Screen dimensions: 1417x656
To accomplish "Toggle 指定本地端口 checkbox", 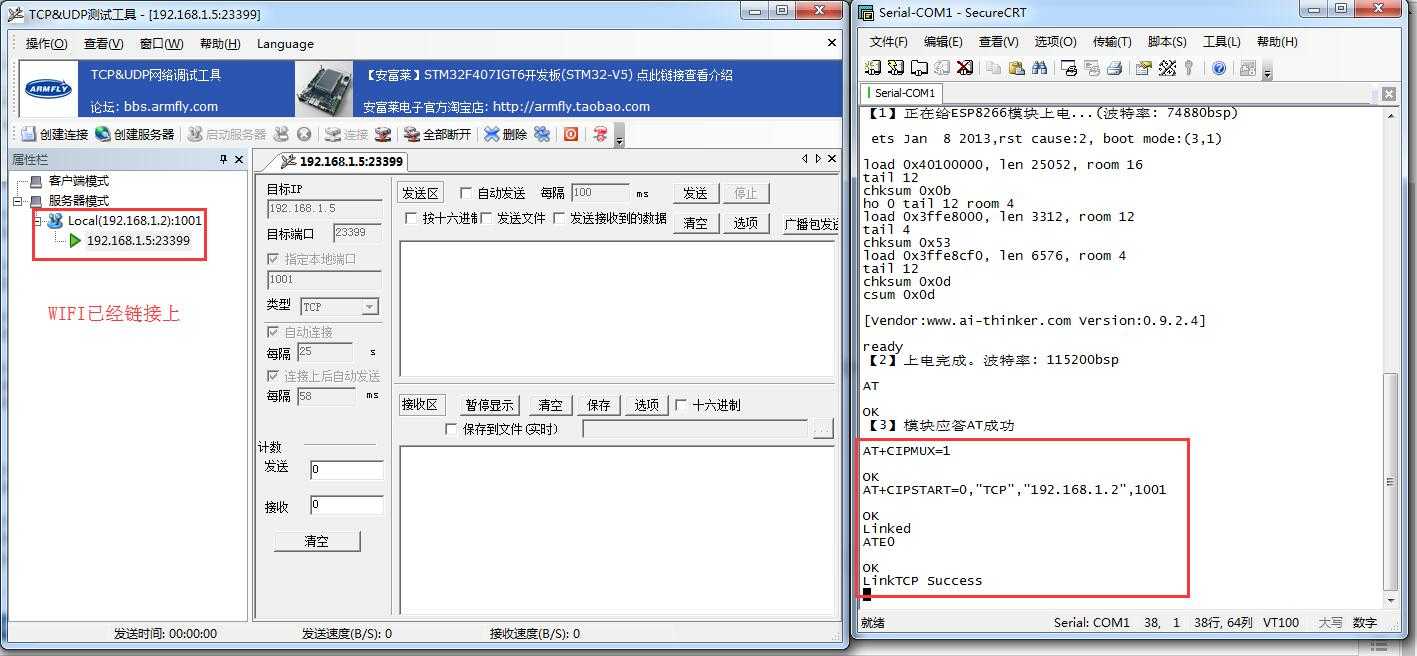I will [x=273, y=259].
